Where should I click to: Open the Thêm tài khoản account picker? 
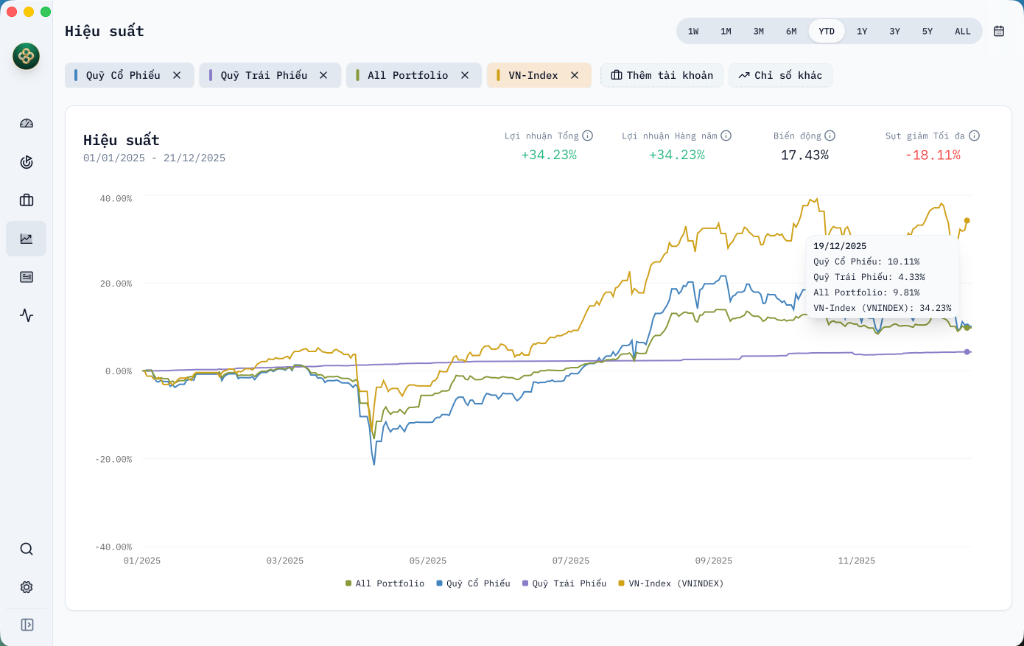pos(661,75)
